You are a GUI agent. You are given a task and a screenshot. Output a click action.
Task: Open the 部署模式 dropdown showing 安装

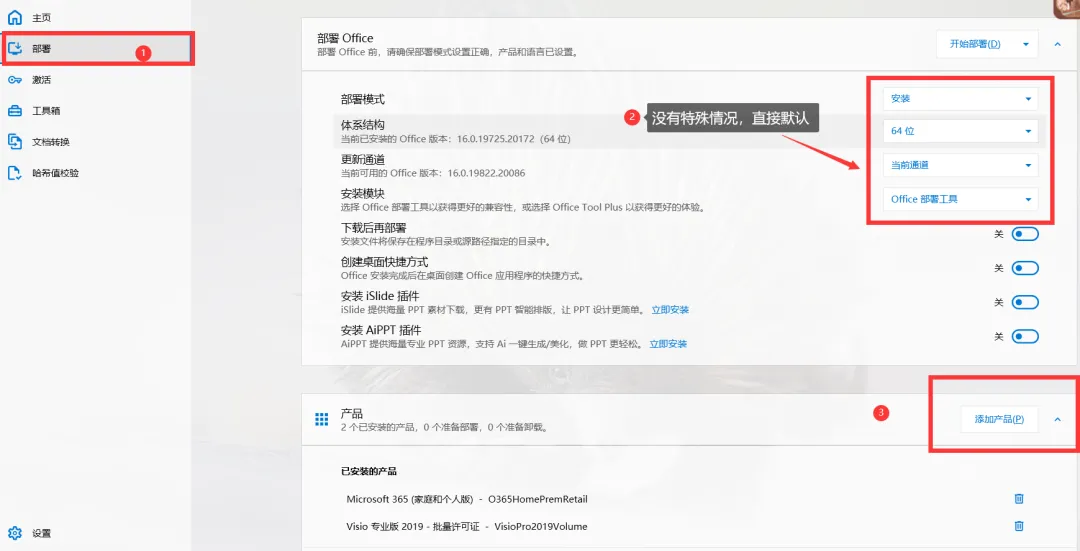point(961,98)
